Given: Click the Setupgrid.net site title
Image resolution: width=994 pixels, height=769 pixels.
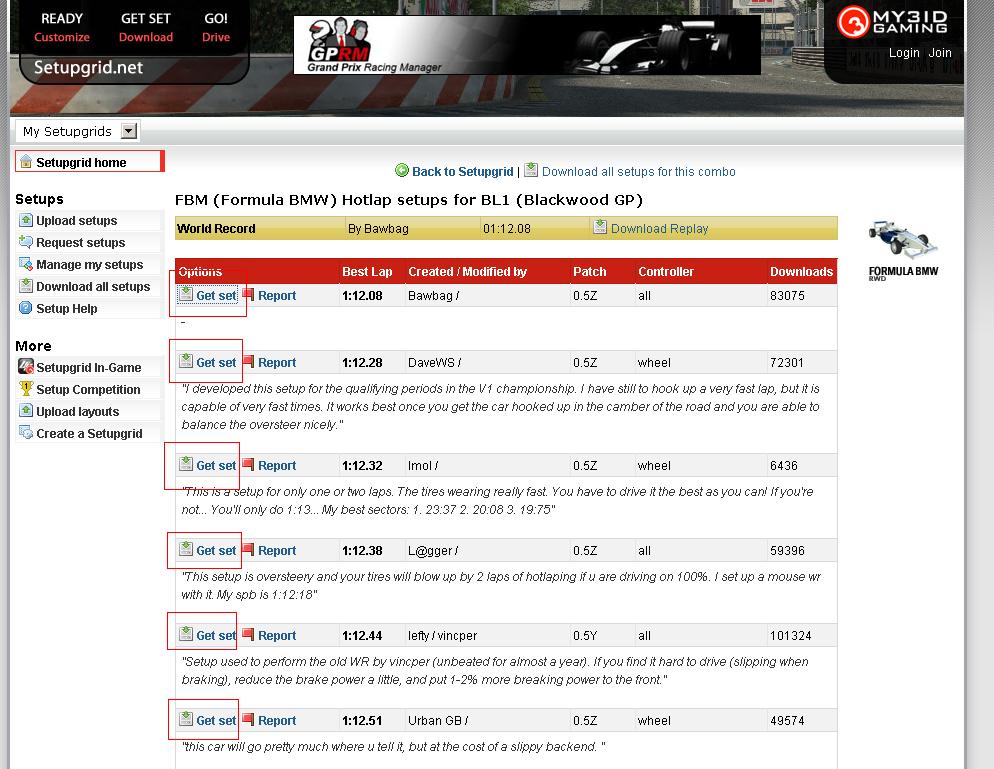Looking at the screenshot, I should 88,68.
